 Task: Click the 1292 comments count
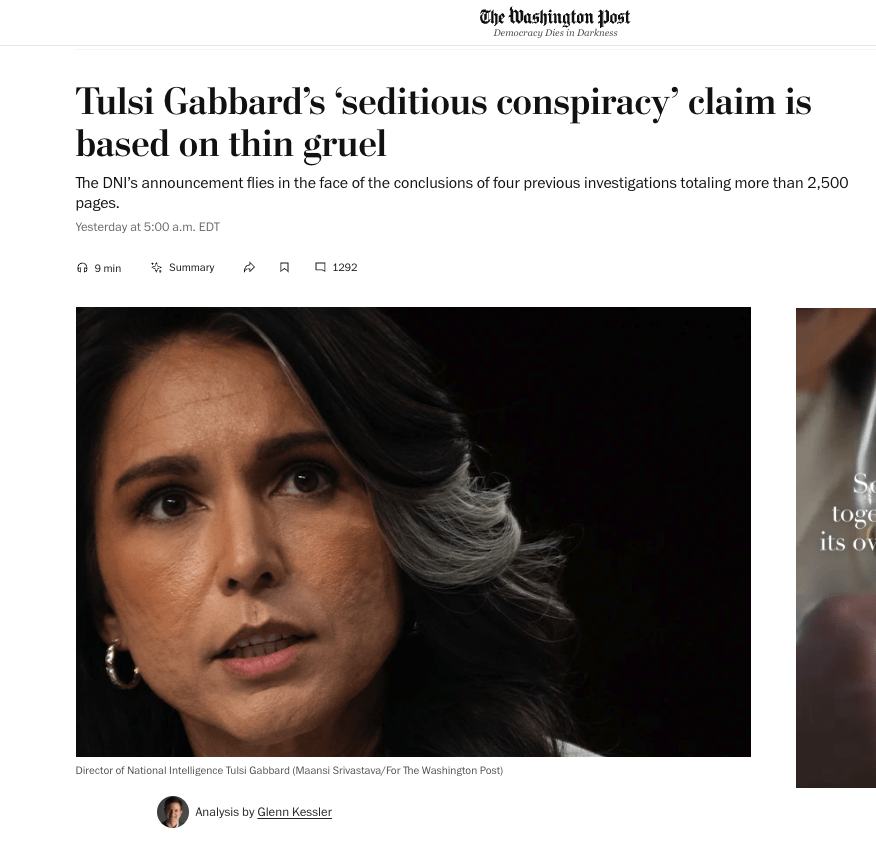point(345,268)
